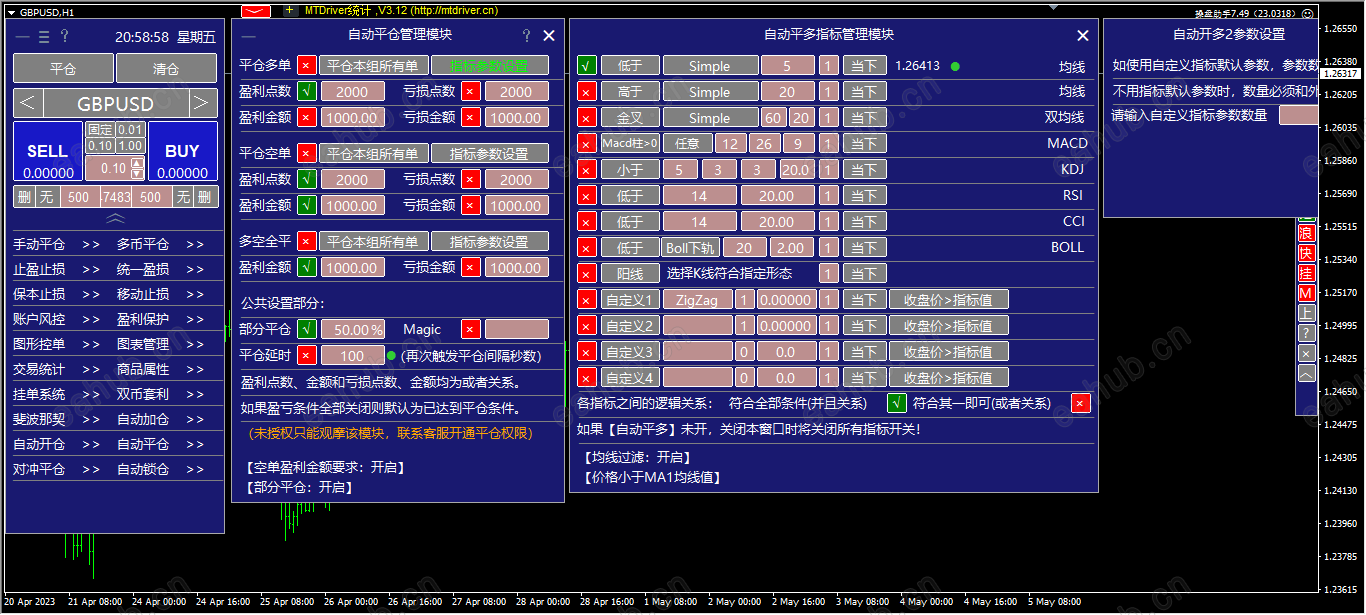This screenshot has width=1366, height=615.
Task: Switch to next symbol with the > arrow
Action: tap(204, 103)
